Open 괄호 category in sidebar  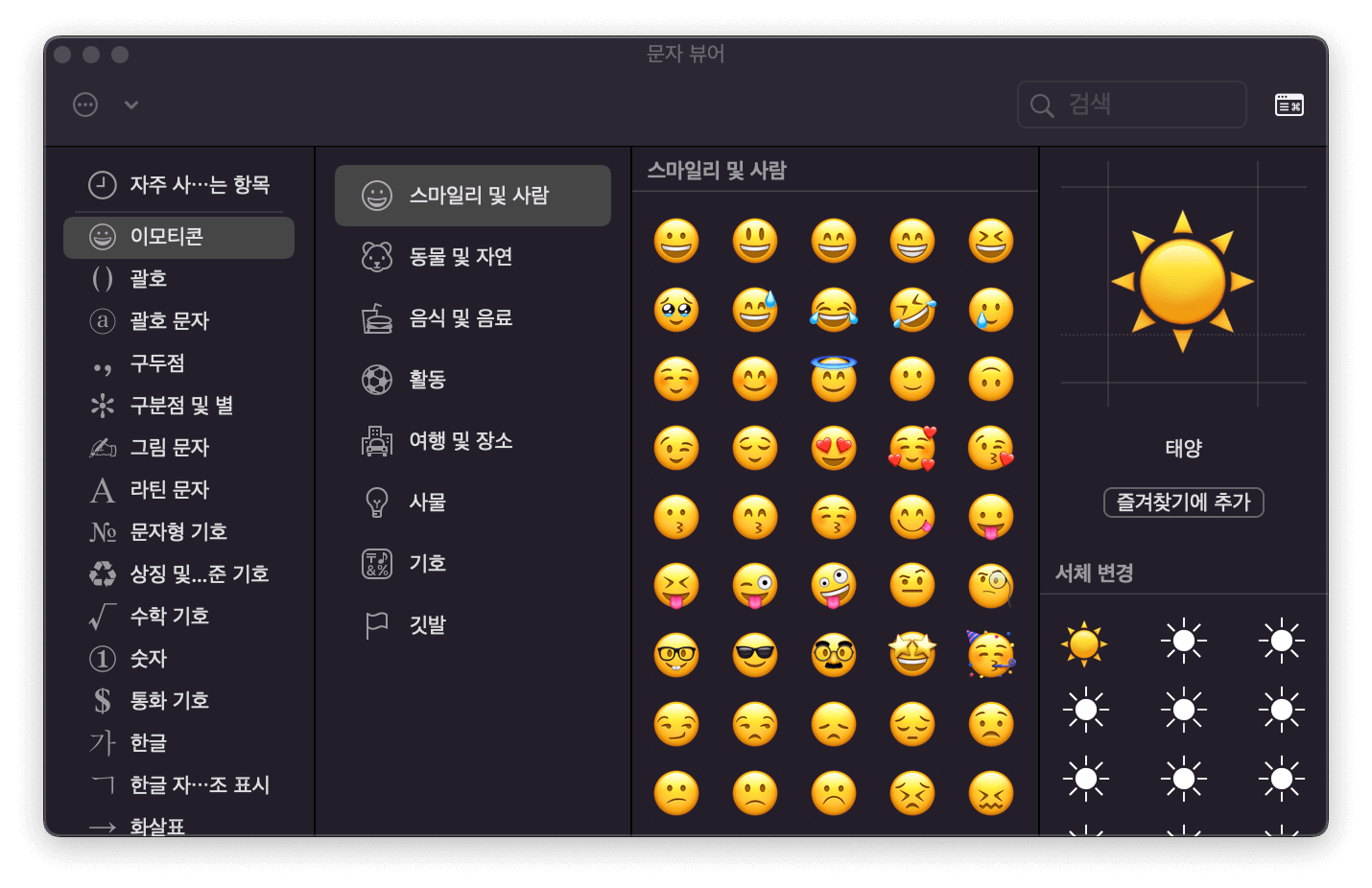tap(178, 279)
